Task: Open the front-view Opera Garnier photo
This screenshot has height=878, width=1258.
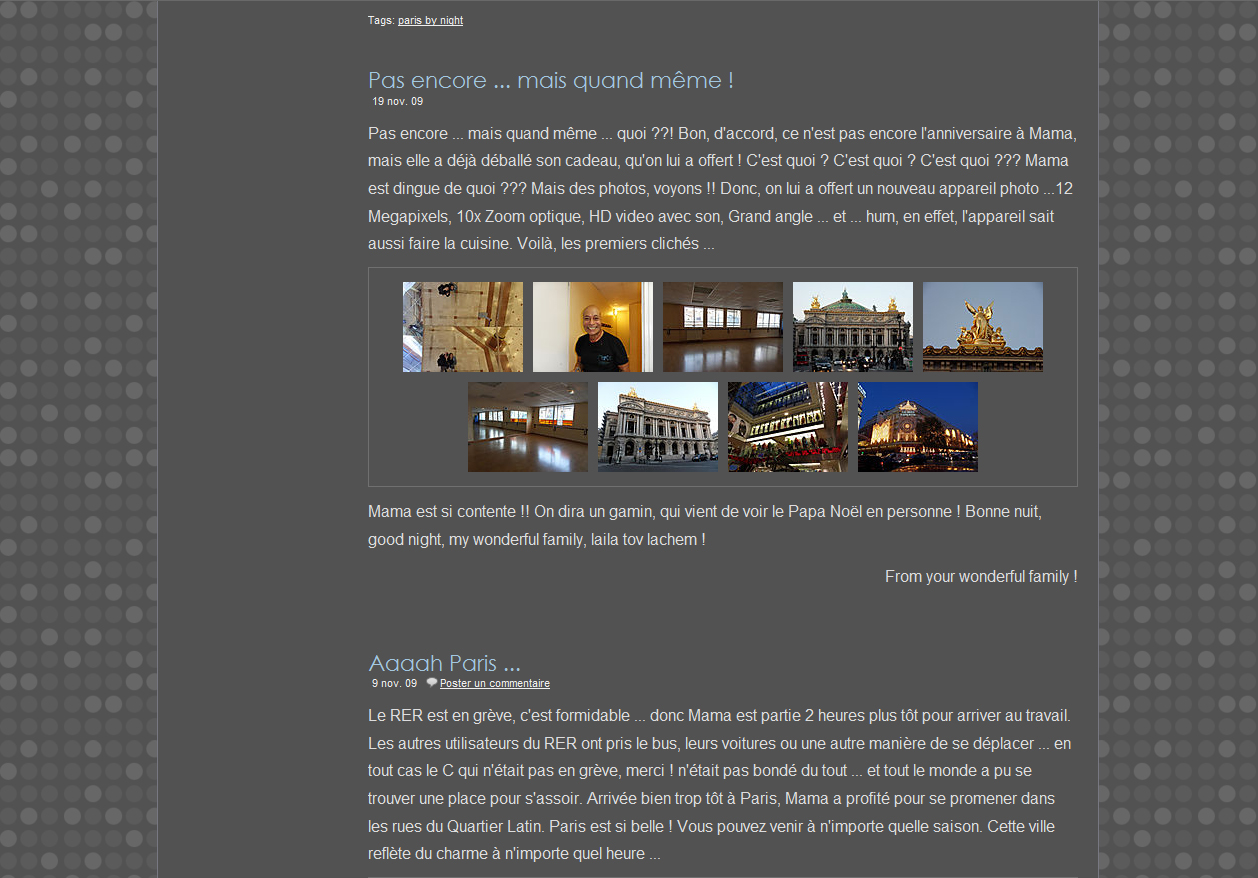Action: click(x=852, y=327)
